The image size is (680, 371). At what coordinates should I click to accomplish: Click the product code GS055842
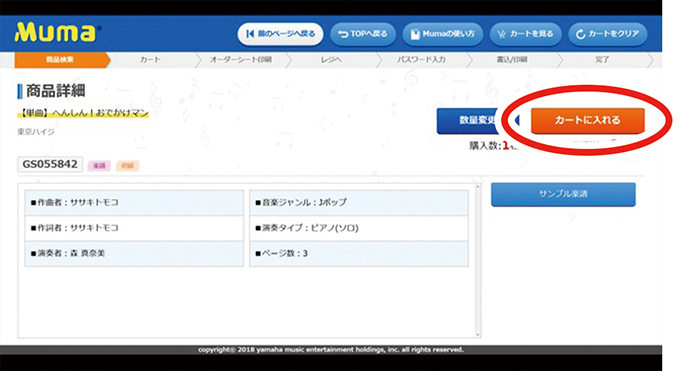(50, 164)
